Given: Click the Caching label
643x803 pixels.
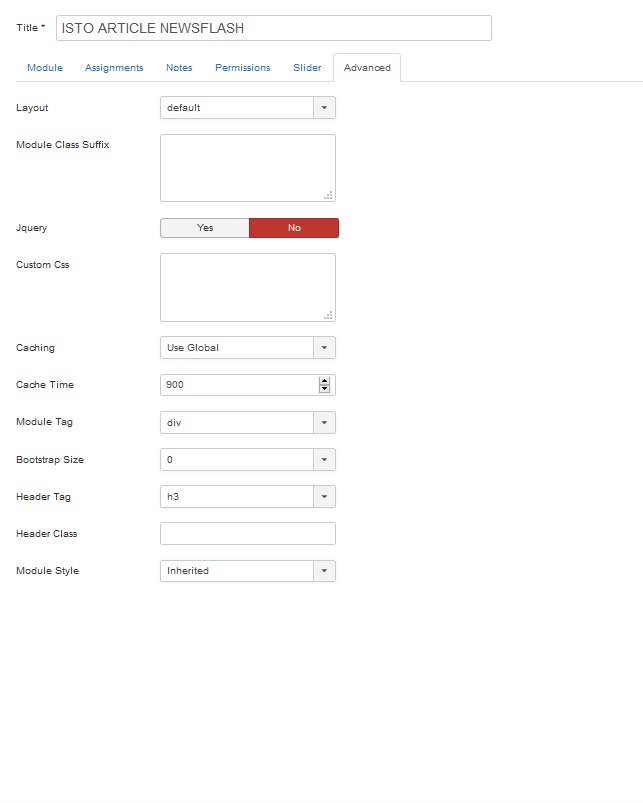Looking at the screenshot, I should tap(35, 348).
